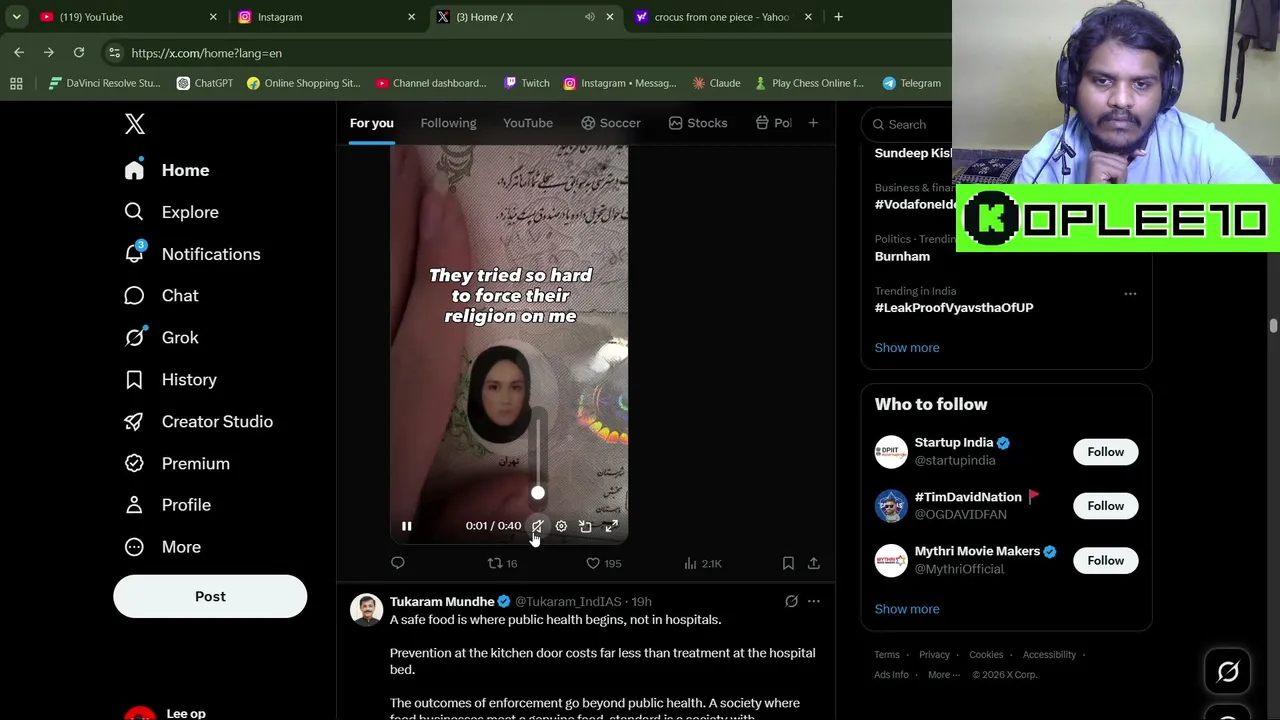Expand the footer More menu
Viewport: 1280px width, 720px height.
click(x=942, y=675)
